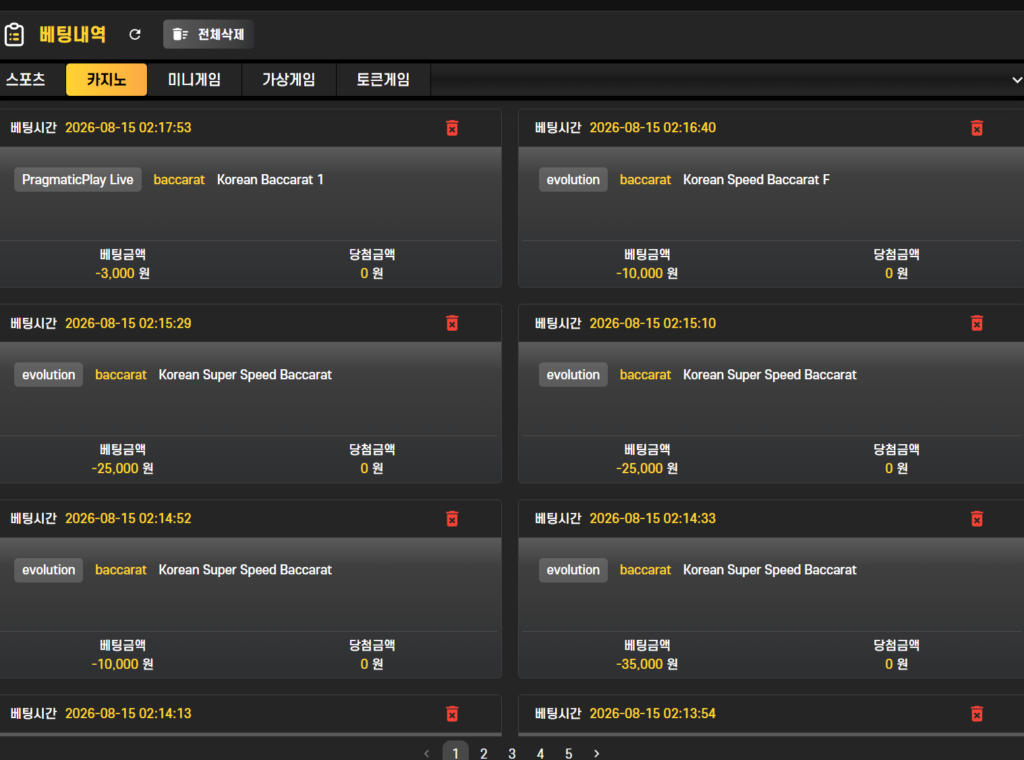The image size is (1024, 760).
Task: Go to the next page arrow
Action: pyautogui.click(x=596, y=753)
